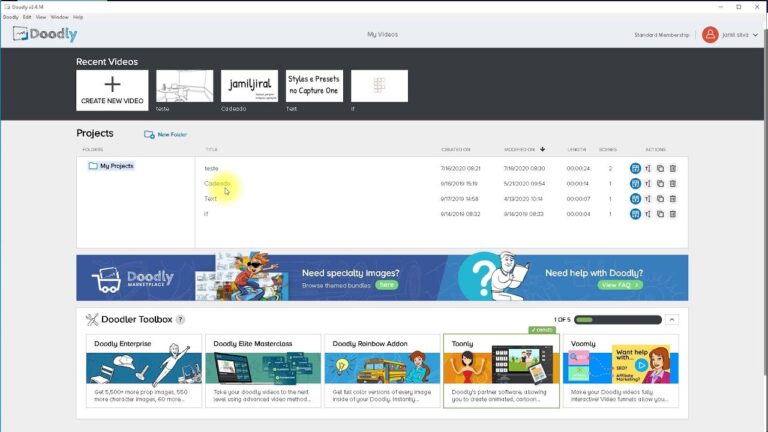Click the trash icon in the Text row
This screenshot has height=432, width=768.
[x=673, y=199]
